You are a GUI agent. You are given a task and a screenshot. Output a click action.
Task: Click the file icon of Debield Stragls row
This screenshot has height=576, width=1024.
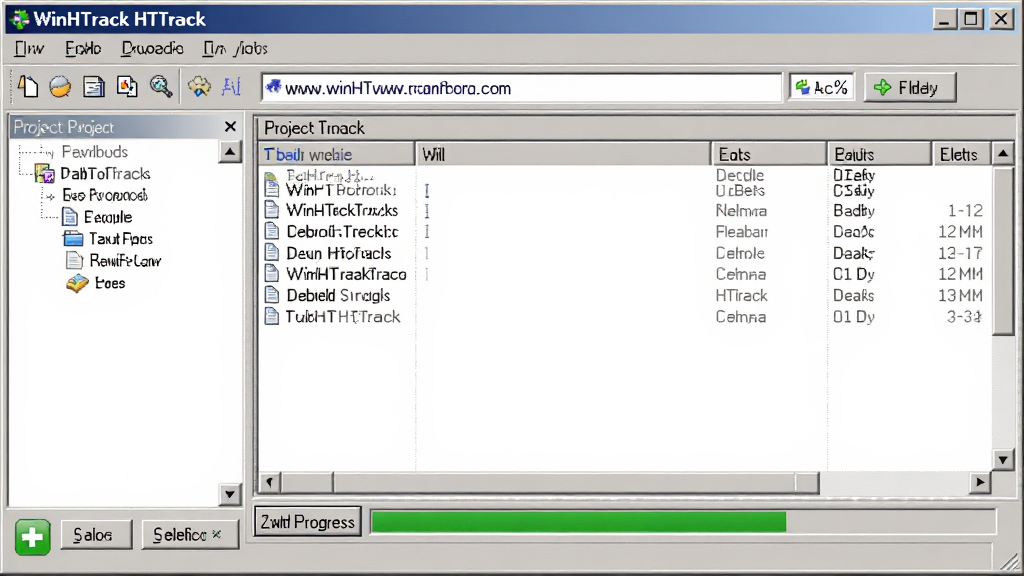coord(272,295)
